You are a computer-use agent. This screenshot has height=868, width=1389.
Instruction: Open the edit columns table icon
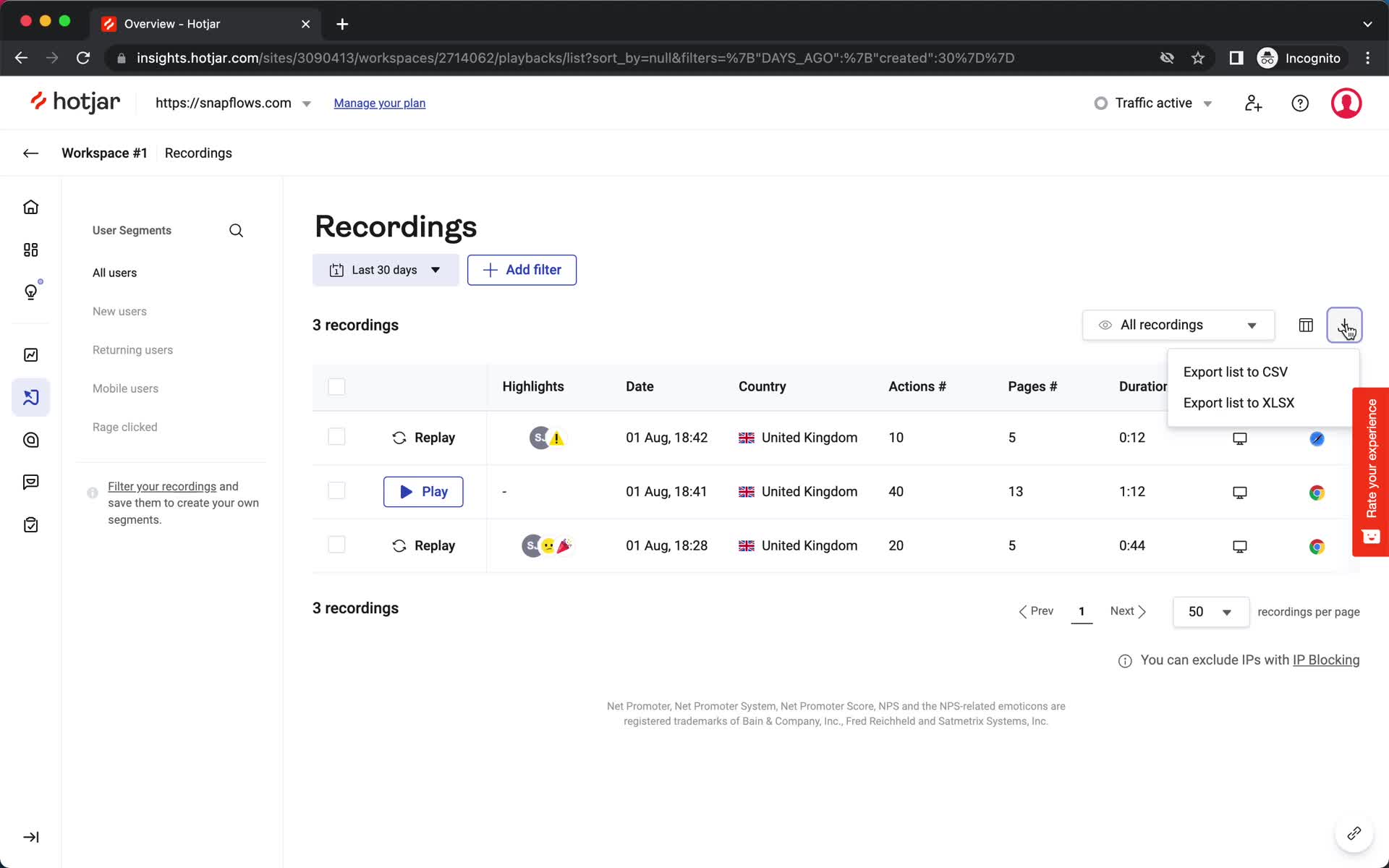[1306, 325]
